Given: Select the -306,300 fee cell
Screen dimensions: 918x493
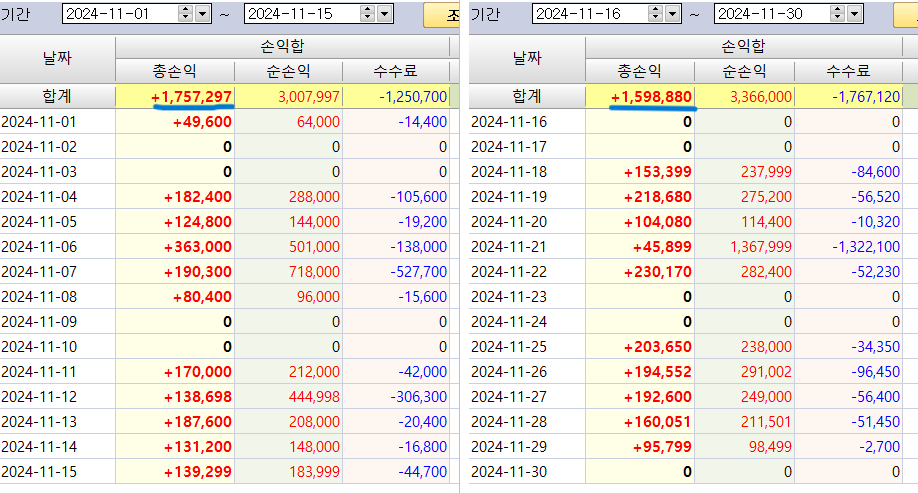Looking at the screenshot, I should click(x=396, y=396).
